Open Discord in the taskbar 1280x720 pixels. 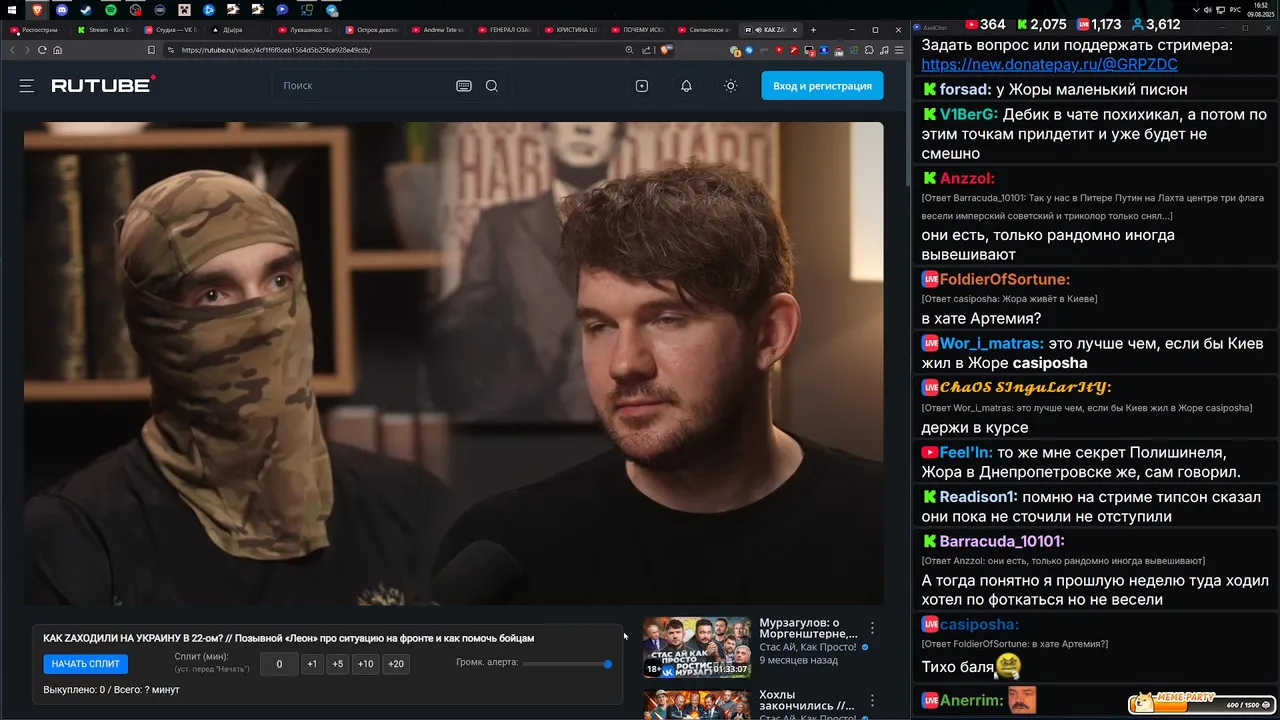coord(62,9)
